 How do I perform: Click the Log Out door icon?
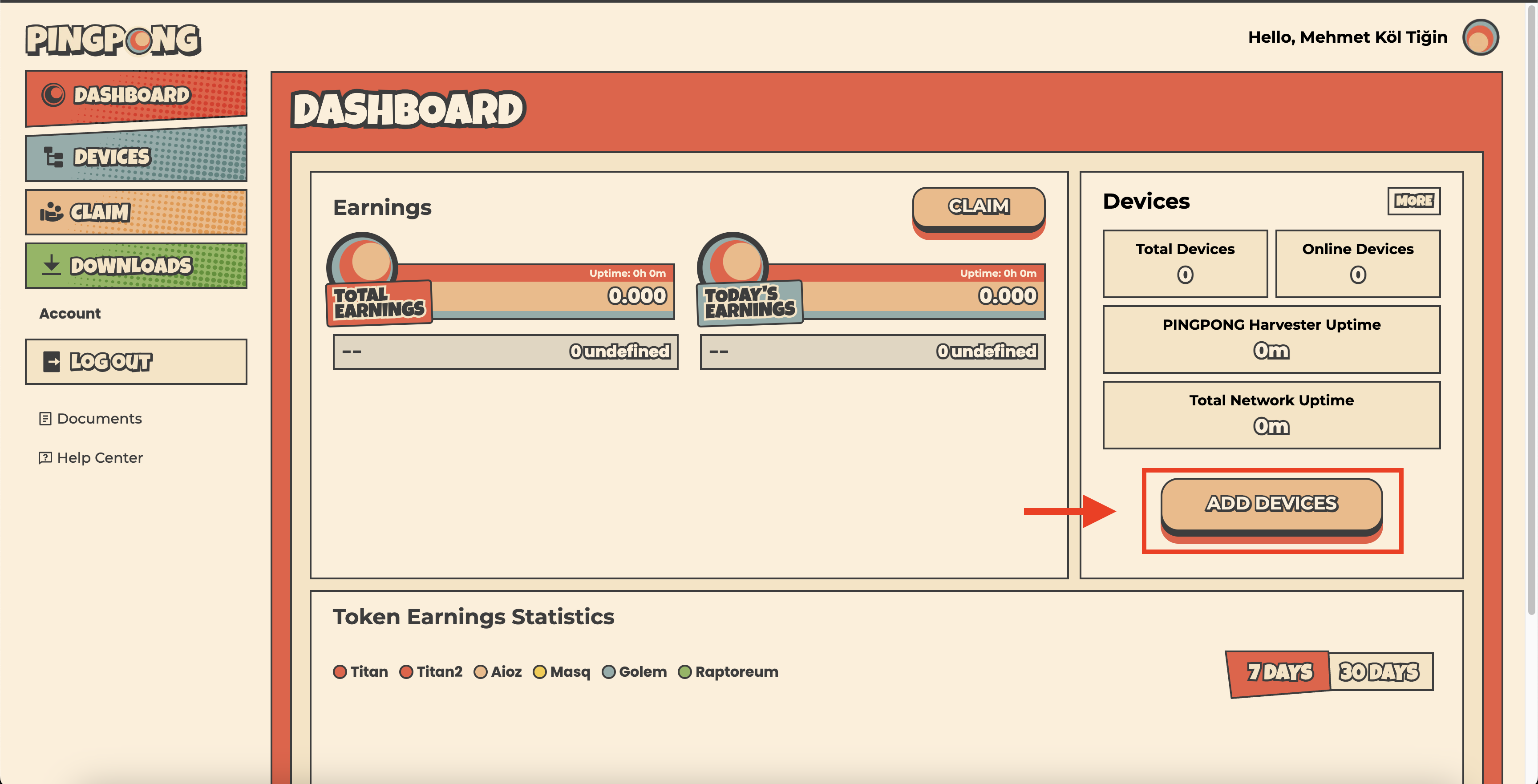(x=52, y=361)
